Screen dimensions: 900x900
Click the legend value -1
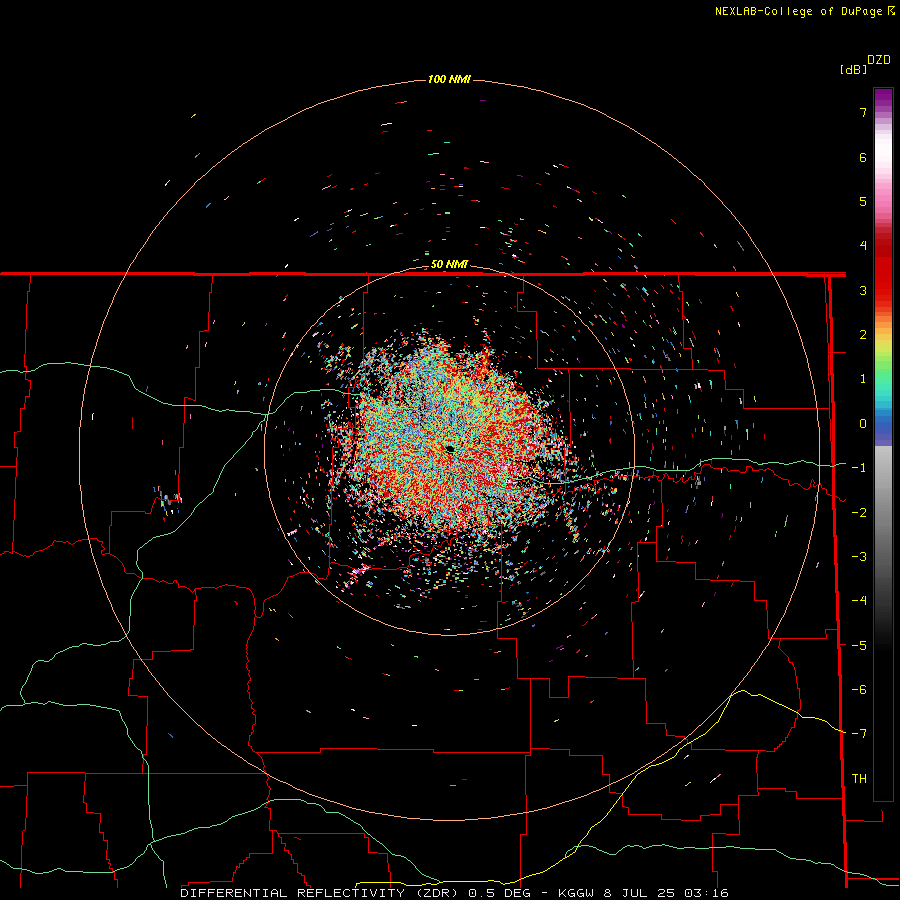(x=859, y=468)
